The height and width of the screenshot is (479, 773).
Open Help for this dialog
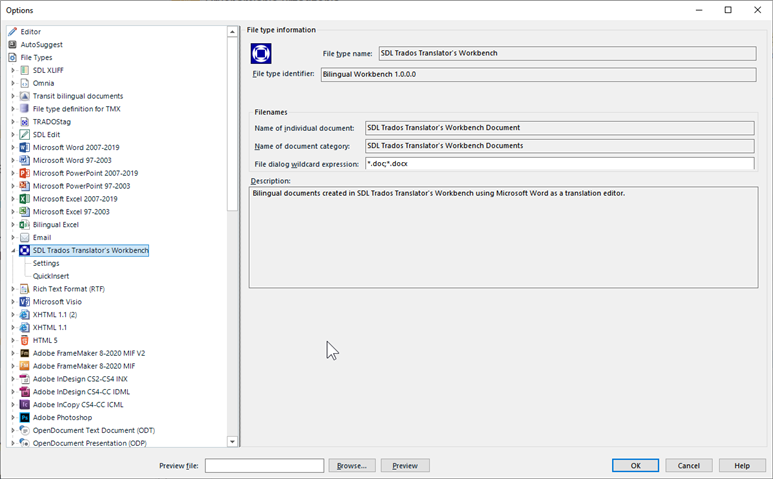click(742, 466)
